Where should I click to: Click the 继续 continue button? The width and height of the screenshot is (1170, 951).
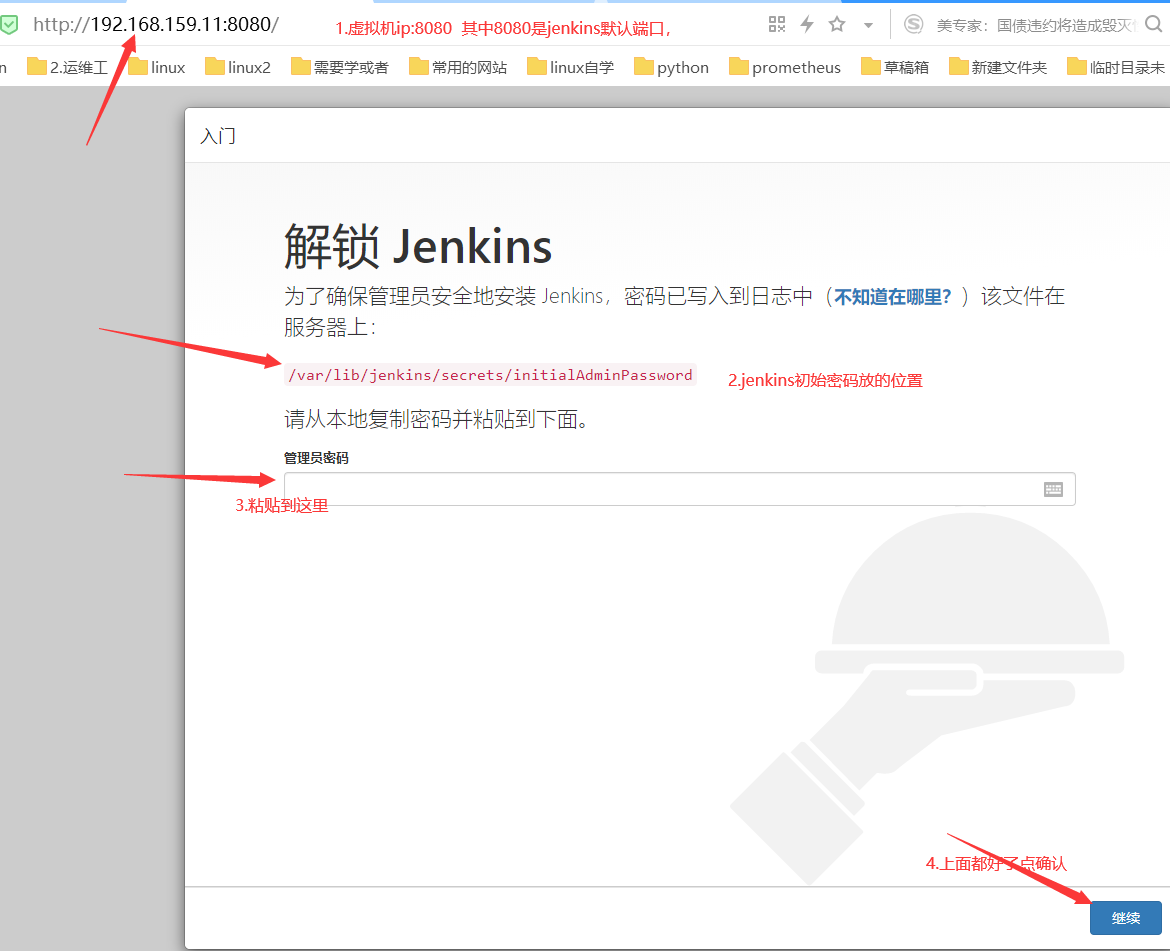(1125, 917)
